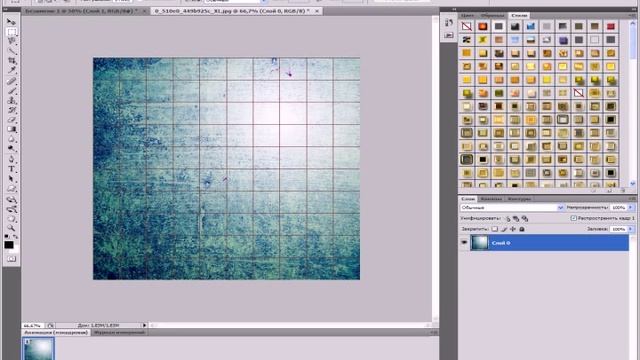
Task: Apply the red style swatch in first row
Action: click(611, 27)
